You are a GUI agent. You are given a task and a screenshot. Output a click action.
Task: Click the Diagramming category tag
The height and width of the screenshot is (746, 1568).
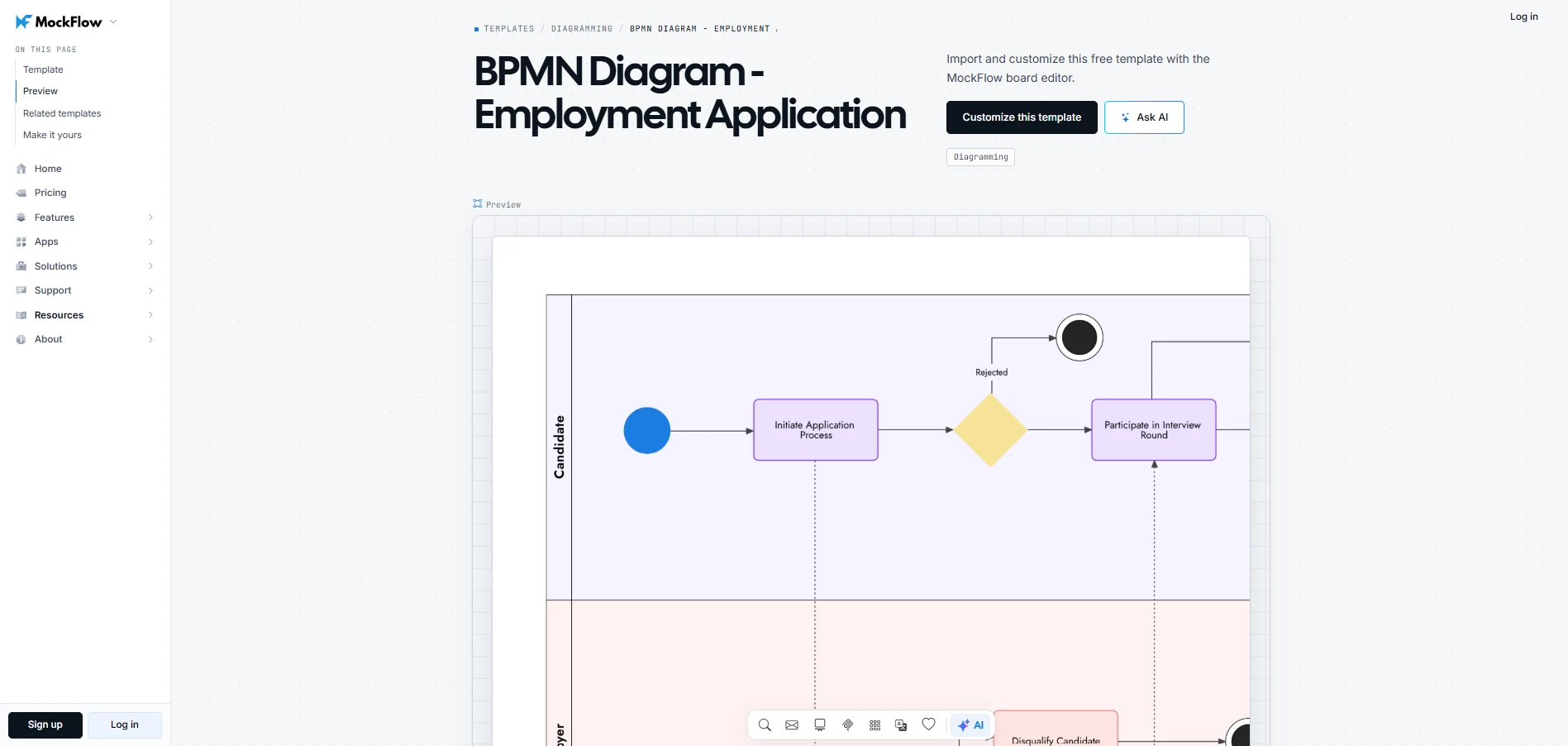click(x=980, y=157)
